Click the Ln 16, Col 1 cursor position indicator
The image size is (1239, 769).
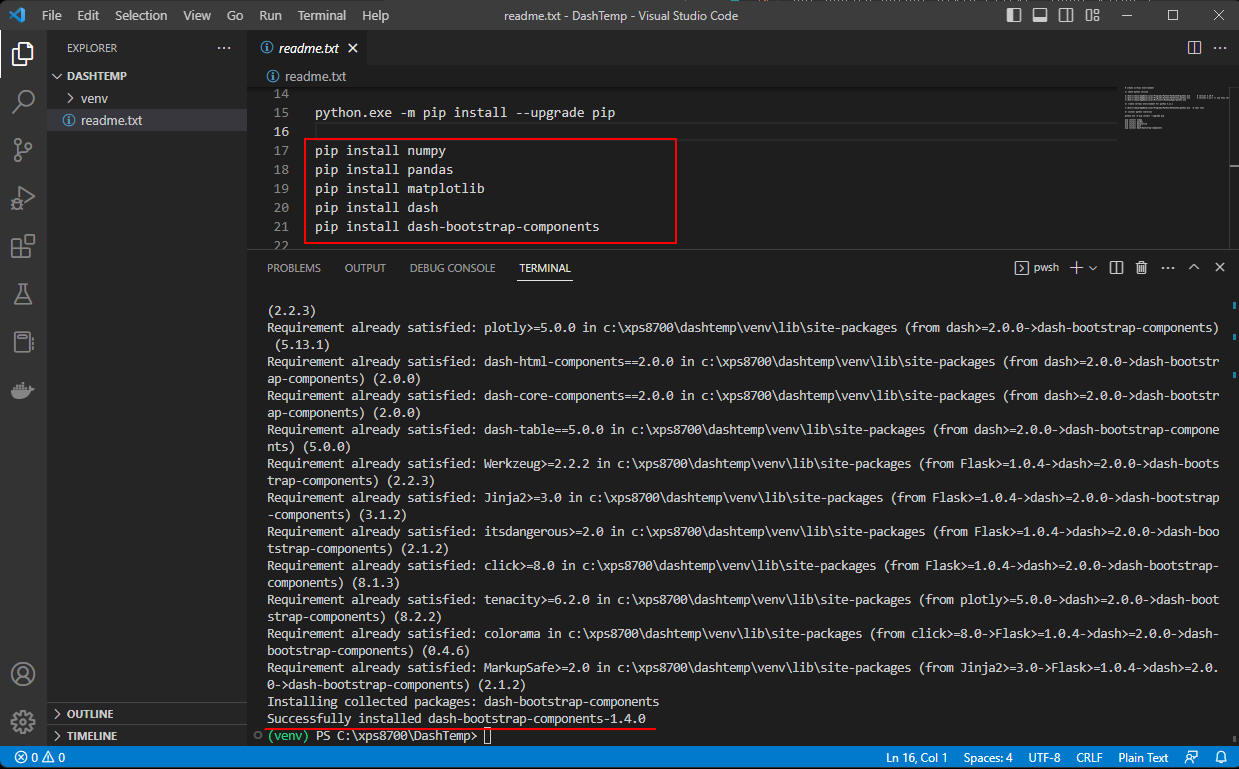[918, 758]
